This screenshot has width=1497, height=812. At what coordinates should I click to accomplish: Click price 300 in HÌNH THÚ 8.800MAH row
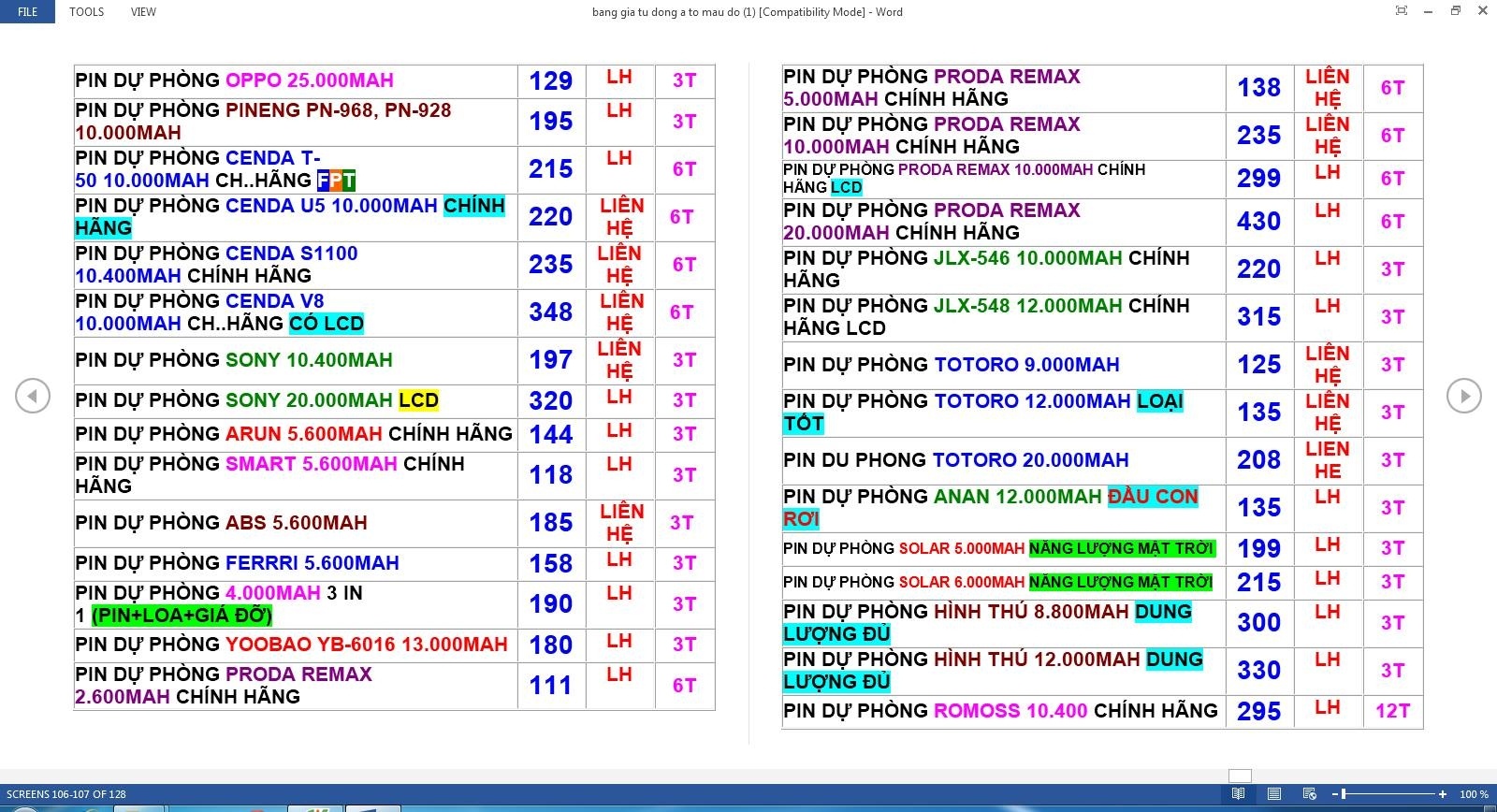1259,622
